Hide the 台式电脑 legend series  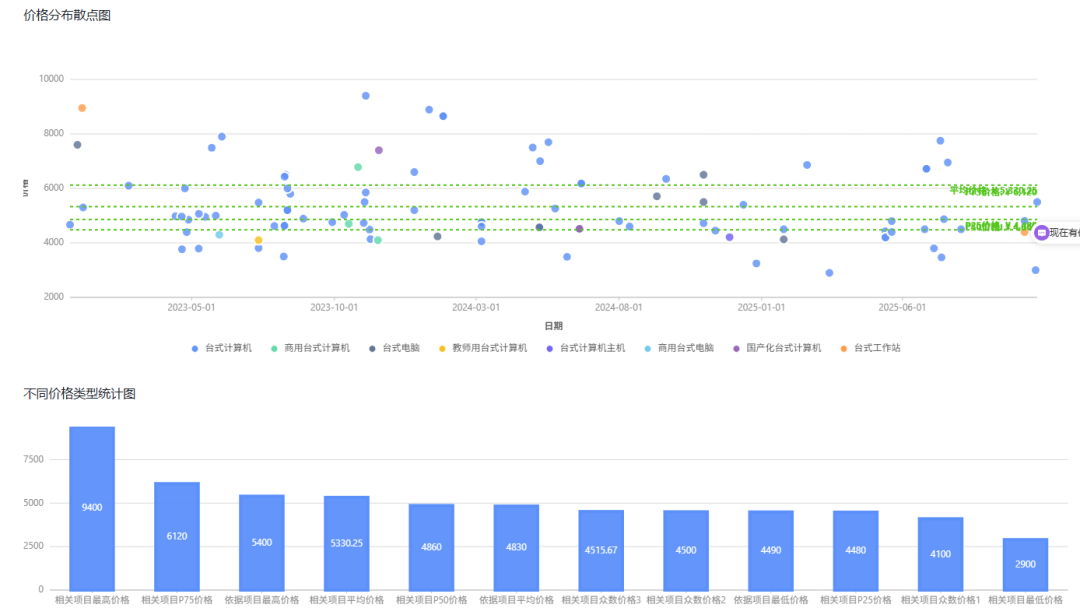(x=393, y=348)
